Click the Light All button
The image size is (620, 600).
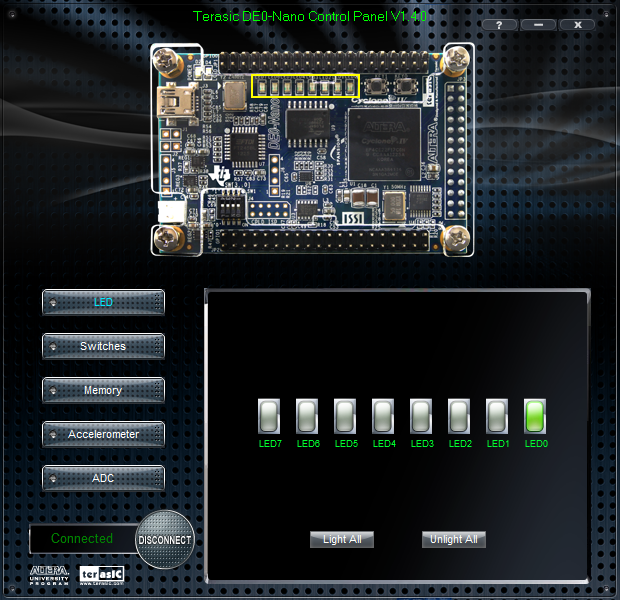click(x=342, y=539)
